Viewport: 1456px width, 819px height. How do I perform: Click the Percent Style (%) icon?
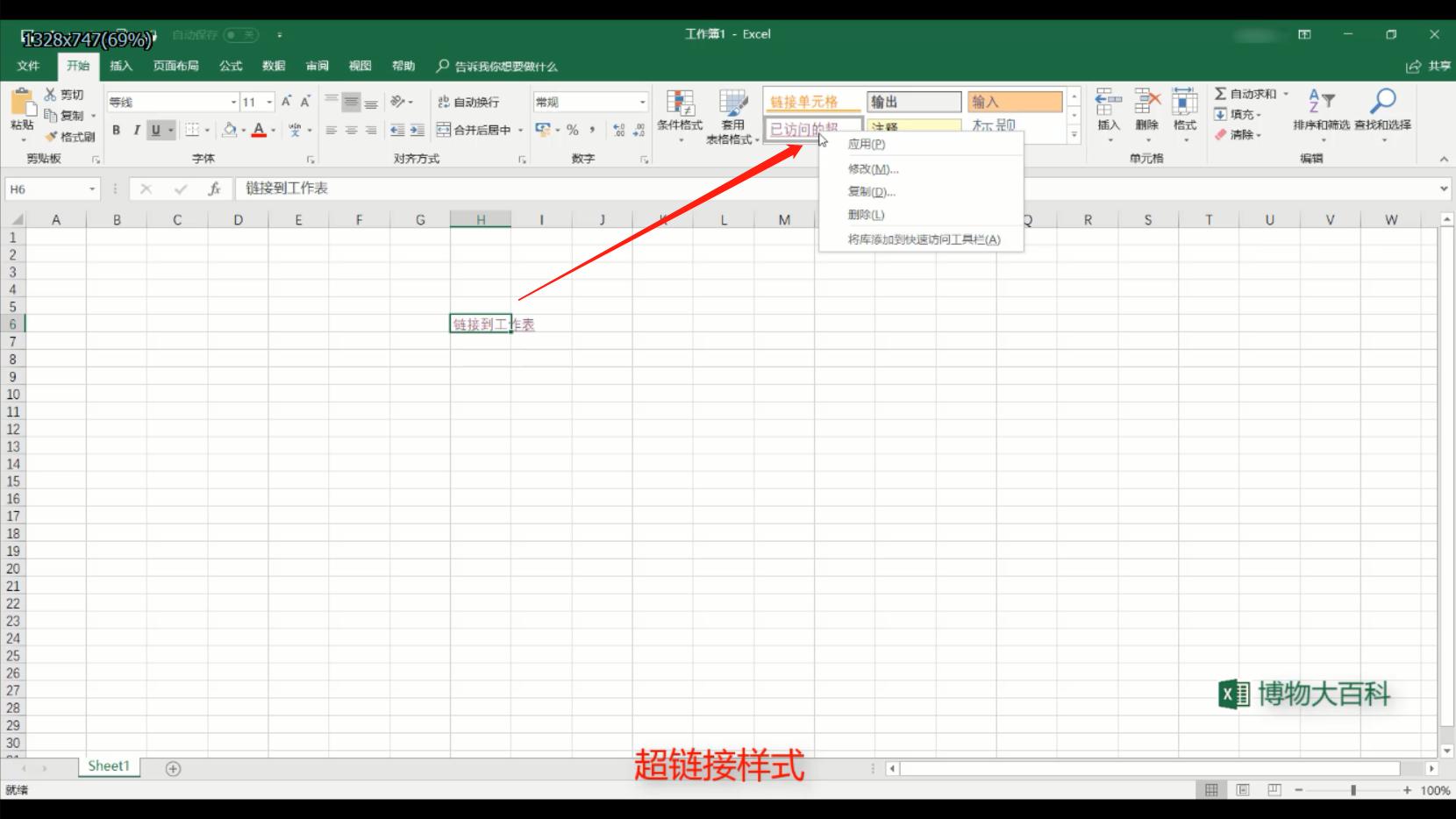[571, 129]
